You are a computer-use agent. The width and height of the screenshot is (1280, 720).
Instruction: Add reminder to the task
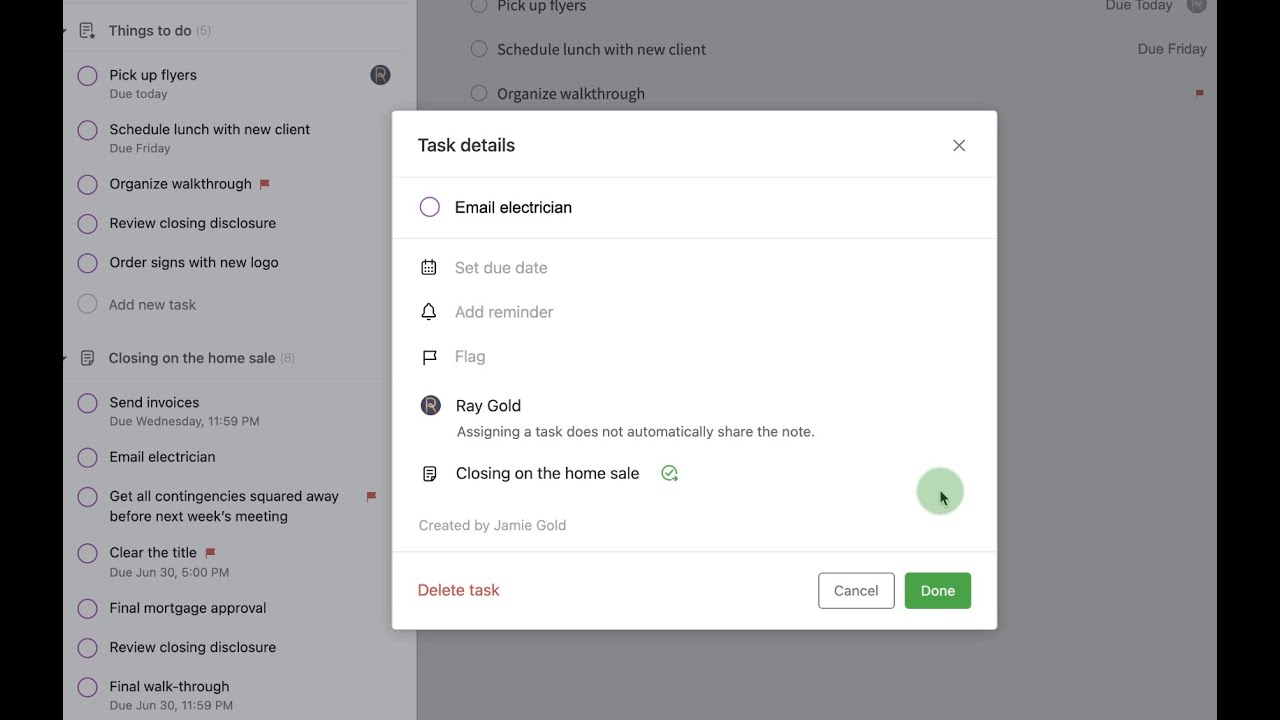[504, 312]
